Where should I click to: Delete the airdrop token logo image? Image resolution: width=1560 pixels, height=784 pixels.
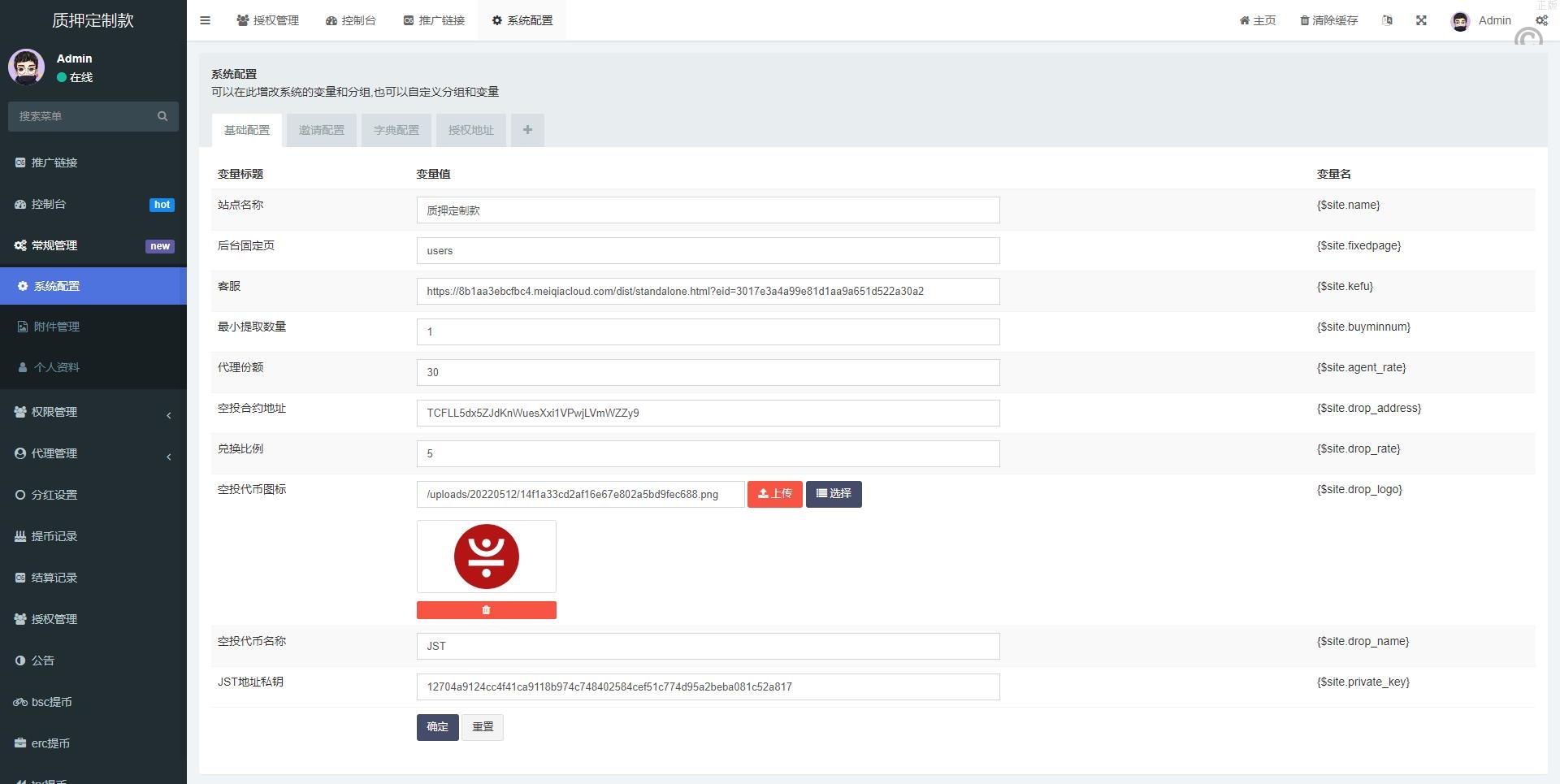pos(486,610)
